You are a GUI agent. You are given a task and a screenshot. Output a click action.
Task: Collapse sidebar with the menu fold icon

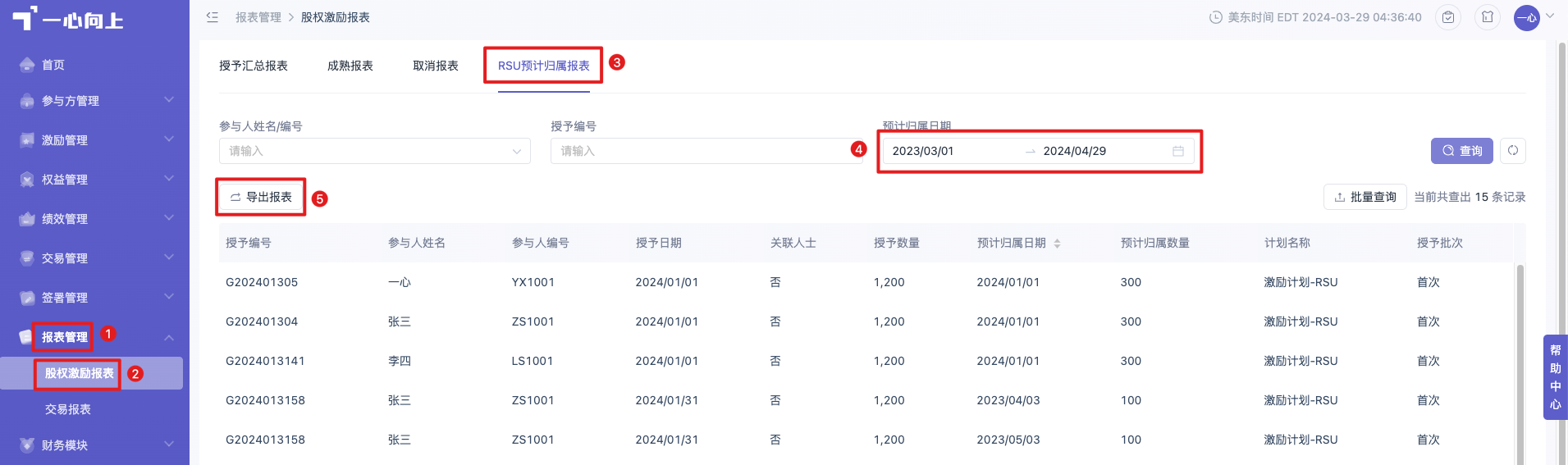coord(213,17)
